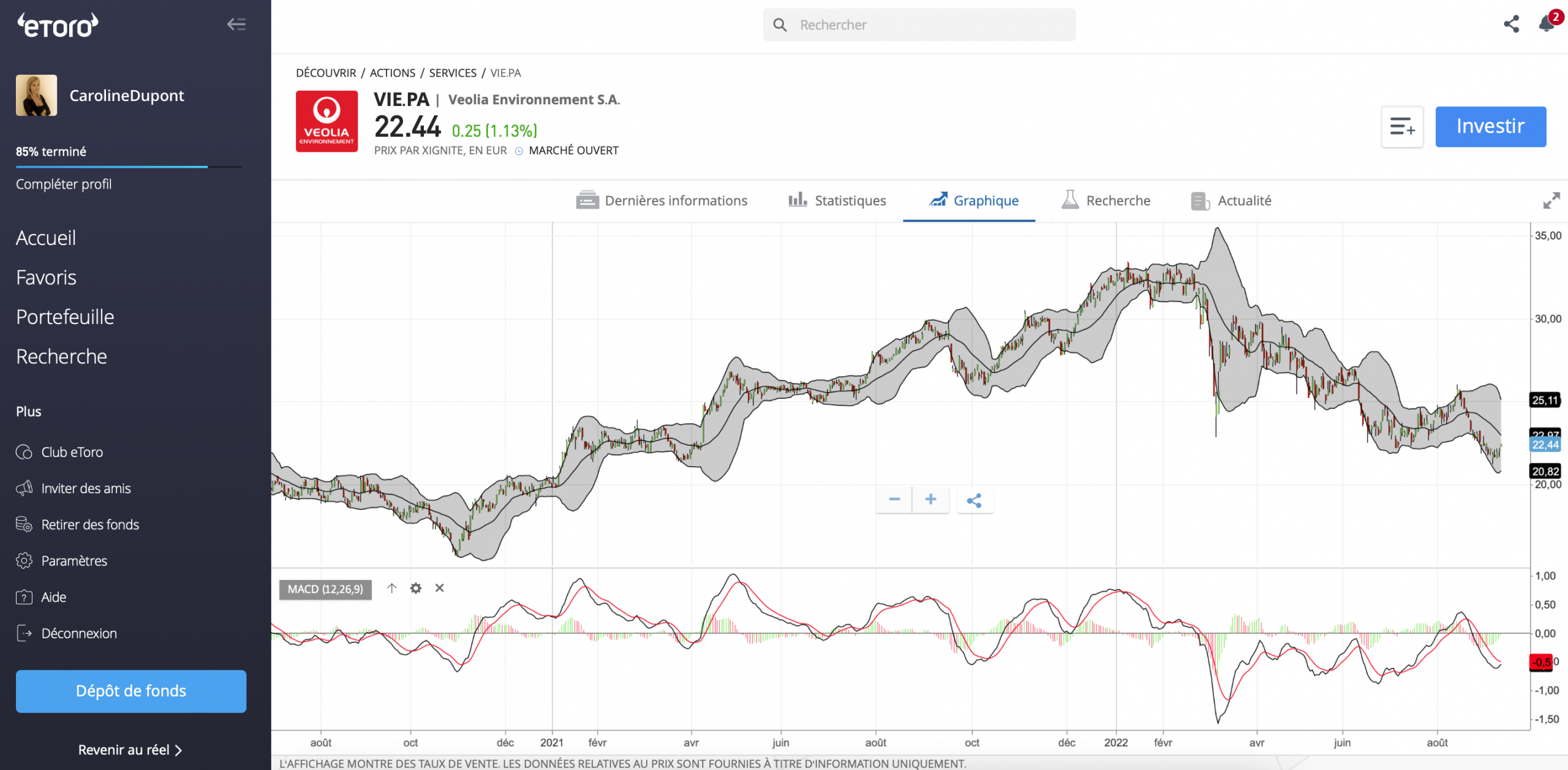Open the ACTIONS breadcrumb
This screenshot has width=1568, height=770.
(x=392, y=73)
